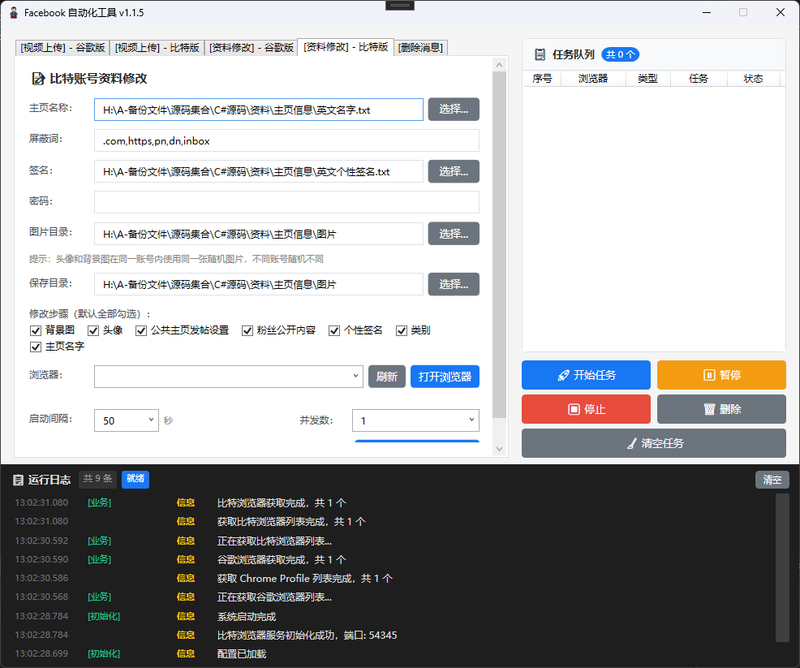Click log entry 谷歌浏览器获取完成, 共 1 个
This screenshot has width=800, height=668.
(x=282, y=560)
